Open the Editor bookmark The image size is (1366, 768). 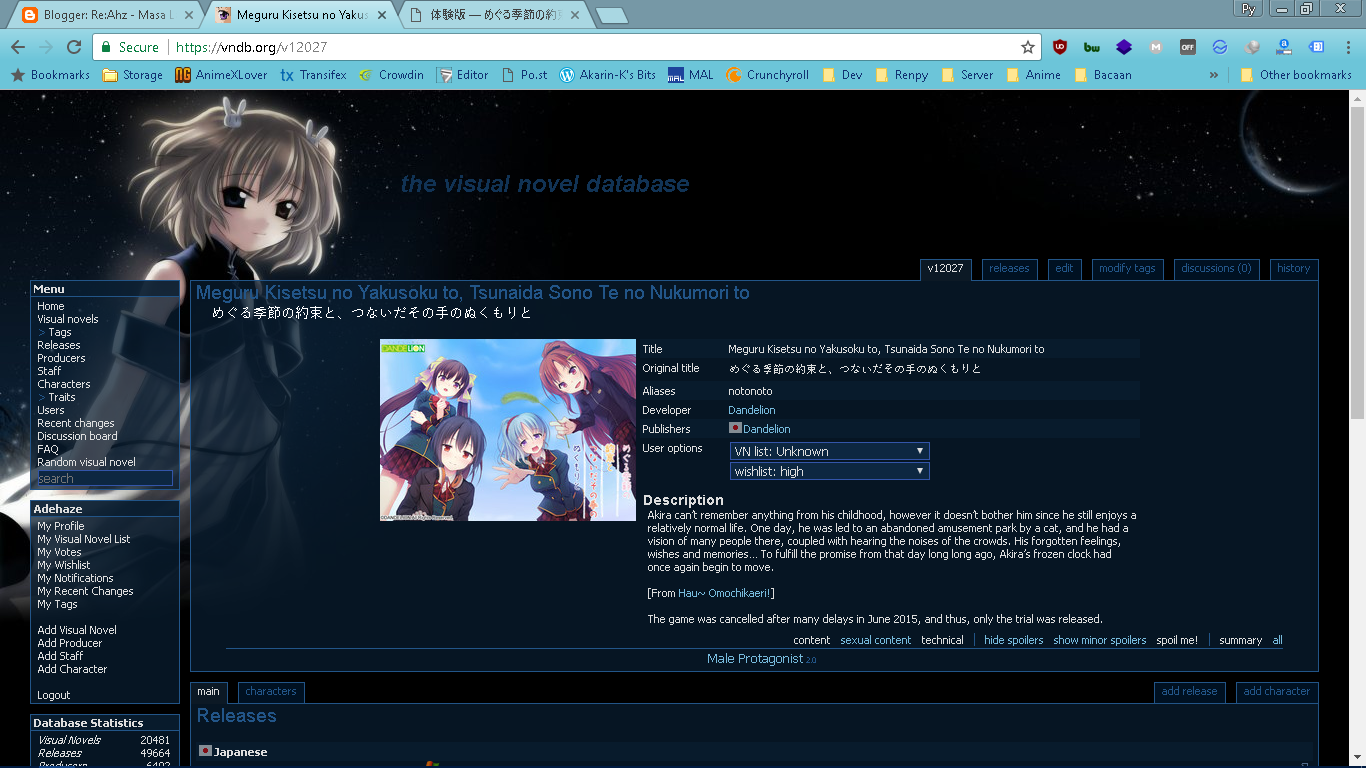[x=463, y=75]
